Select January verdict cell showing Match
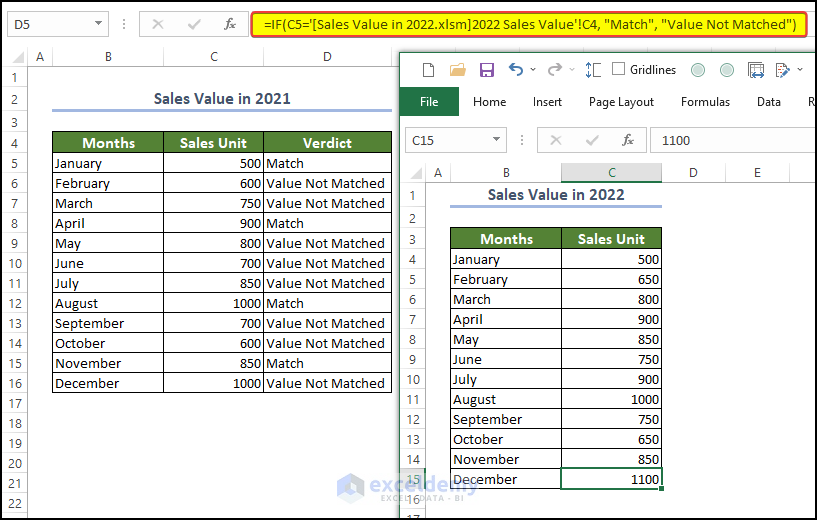This screenshot has width=817, height=520. (x=327, y=163)
